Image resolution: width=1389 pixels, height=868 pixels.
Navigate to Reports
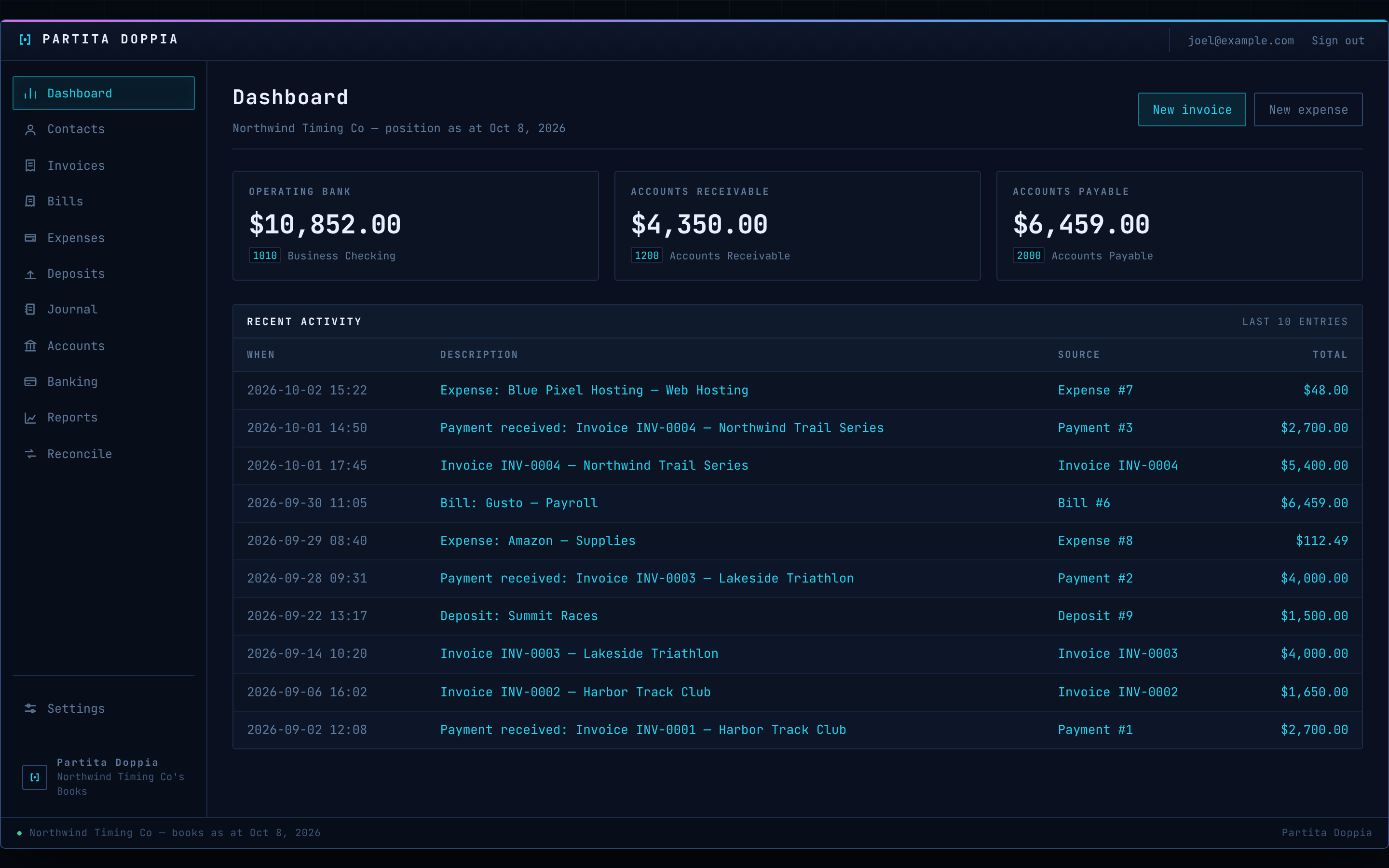pos(103,418)
